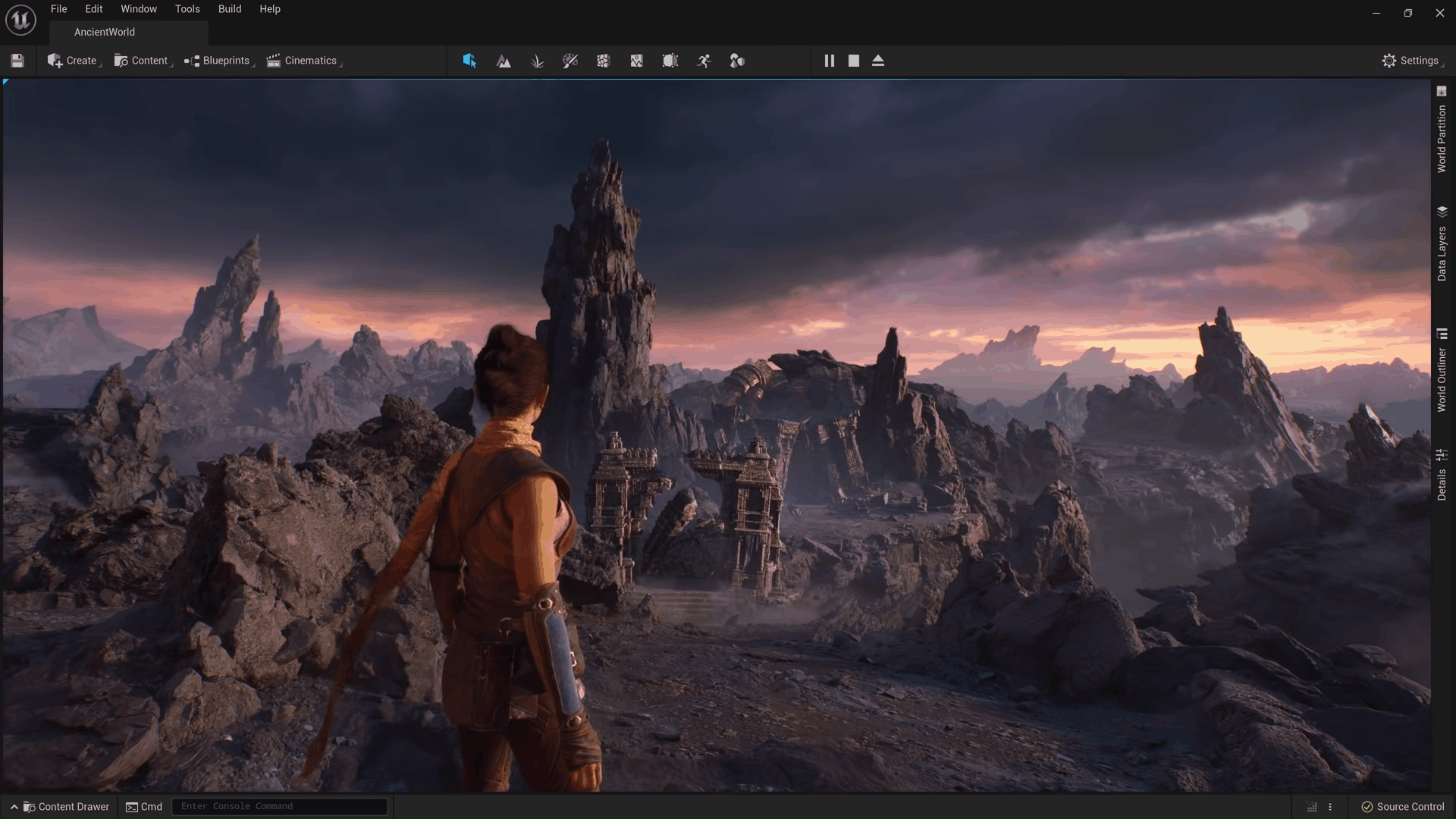Open the Cinematics dropdown menu

pos(304,61)
